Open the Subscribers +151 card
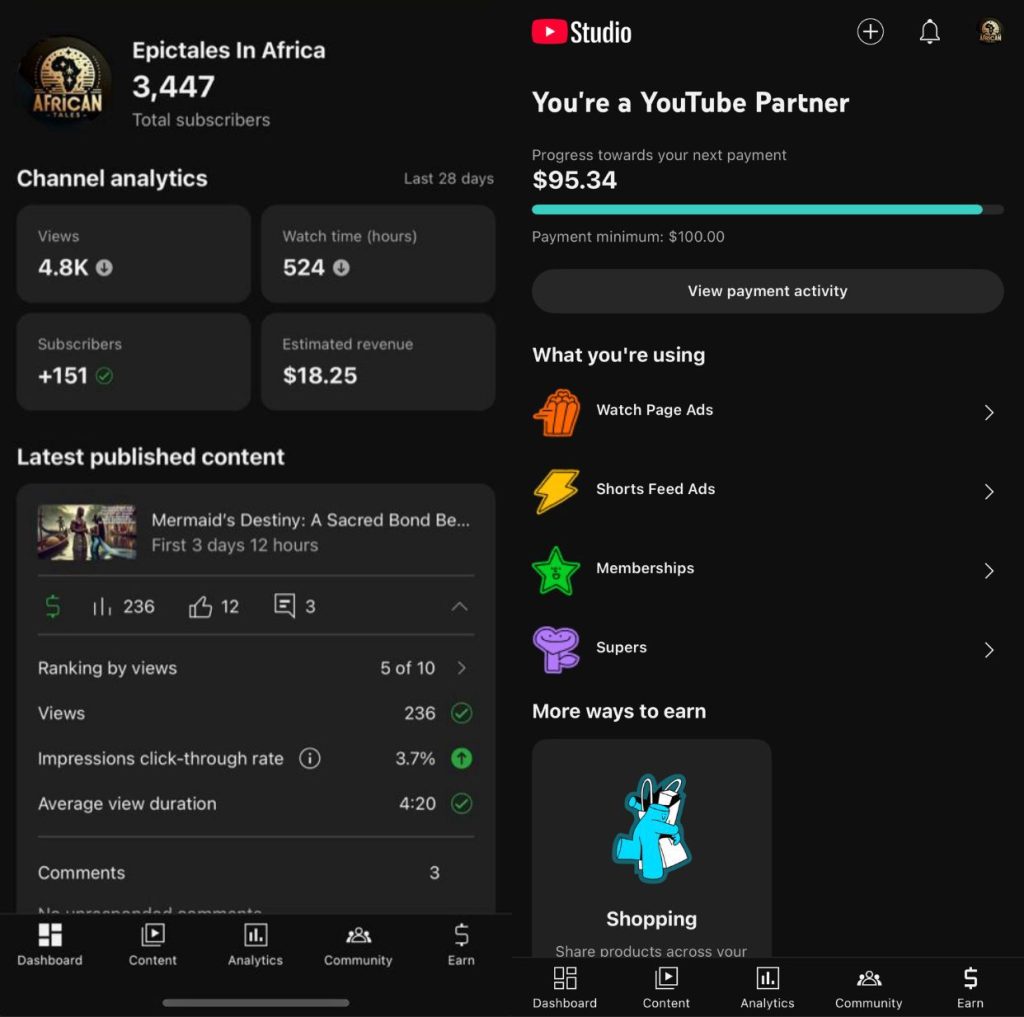 (x=134, y=361)
